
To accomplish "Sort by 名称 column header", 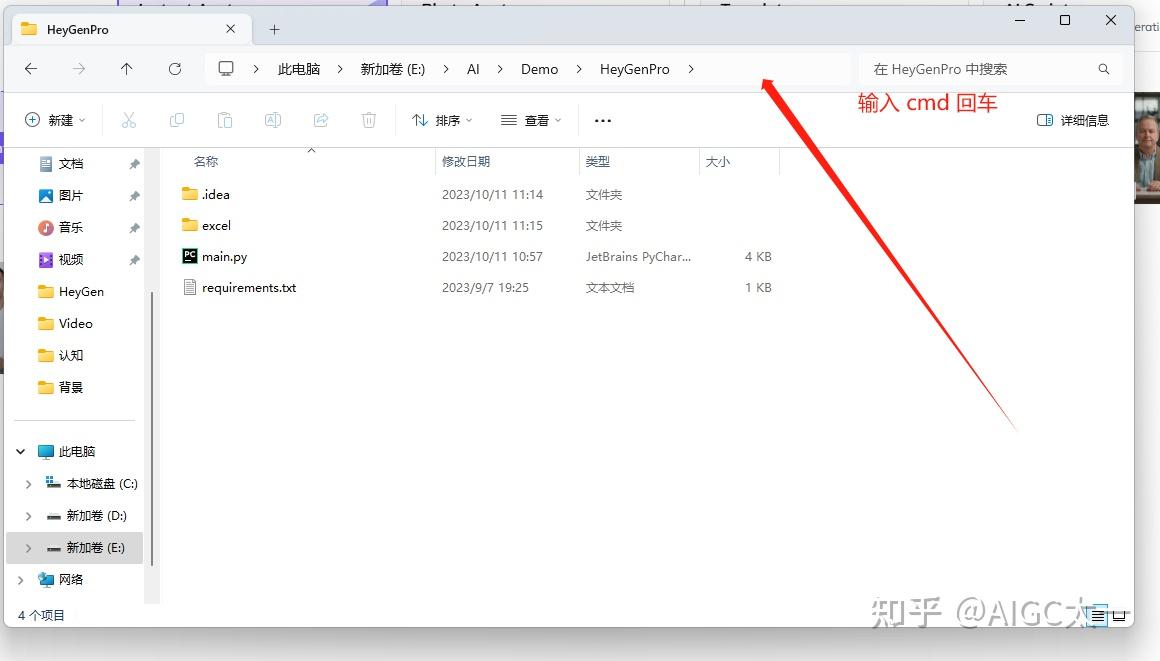I will coord(206,161).
